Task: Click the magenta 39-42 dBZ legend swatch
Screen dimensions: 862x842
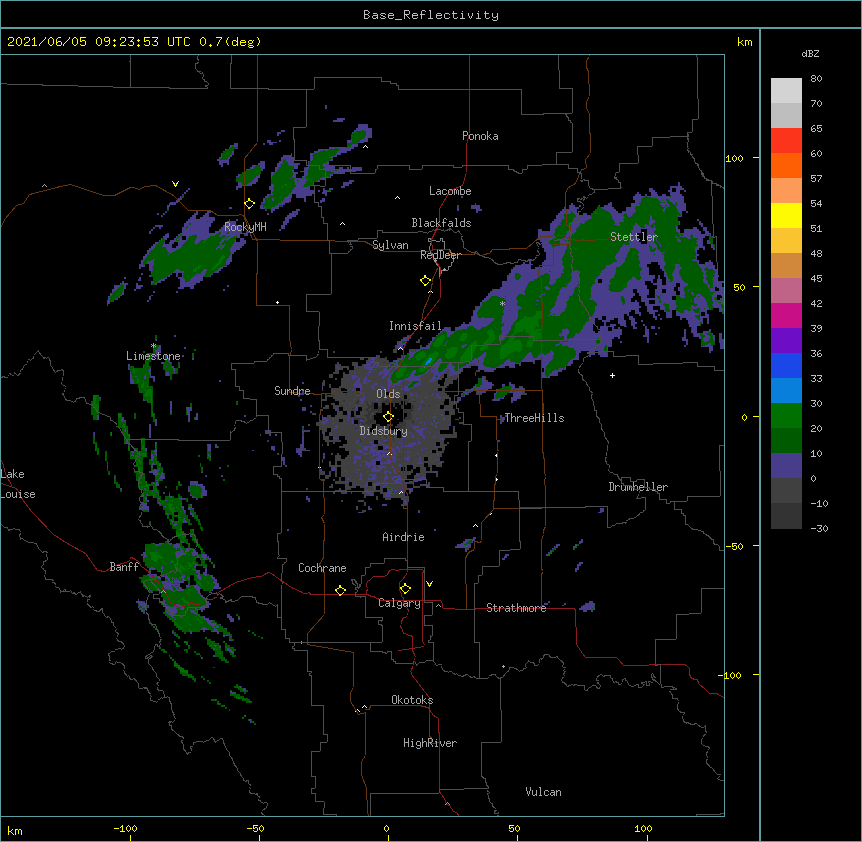Action: pyautogui.click(x=786, y=315)
